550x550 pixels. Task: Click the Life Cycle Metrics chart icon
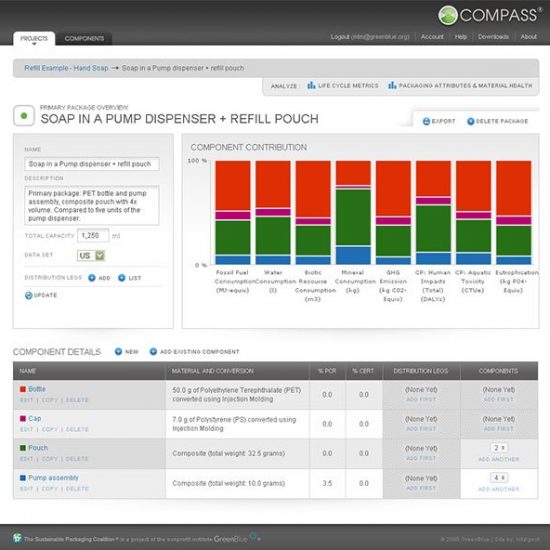pos(311,85)
